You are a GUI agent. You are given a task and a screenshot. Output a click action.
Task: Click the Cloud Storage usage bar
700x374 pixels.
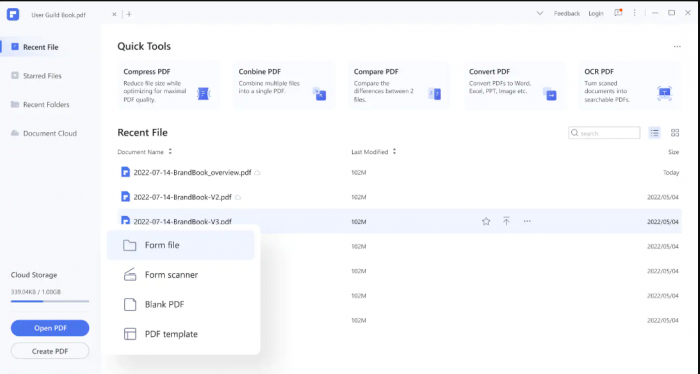point(50,301)
